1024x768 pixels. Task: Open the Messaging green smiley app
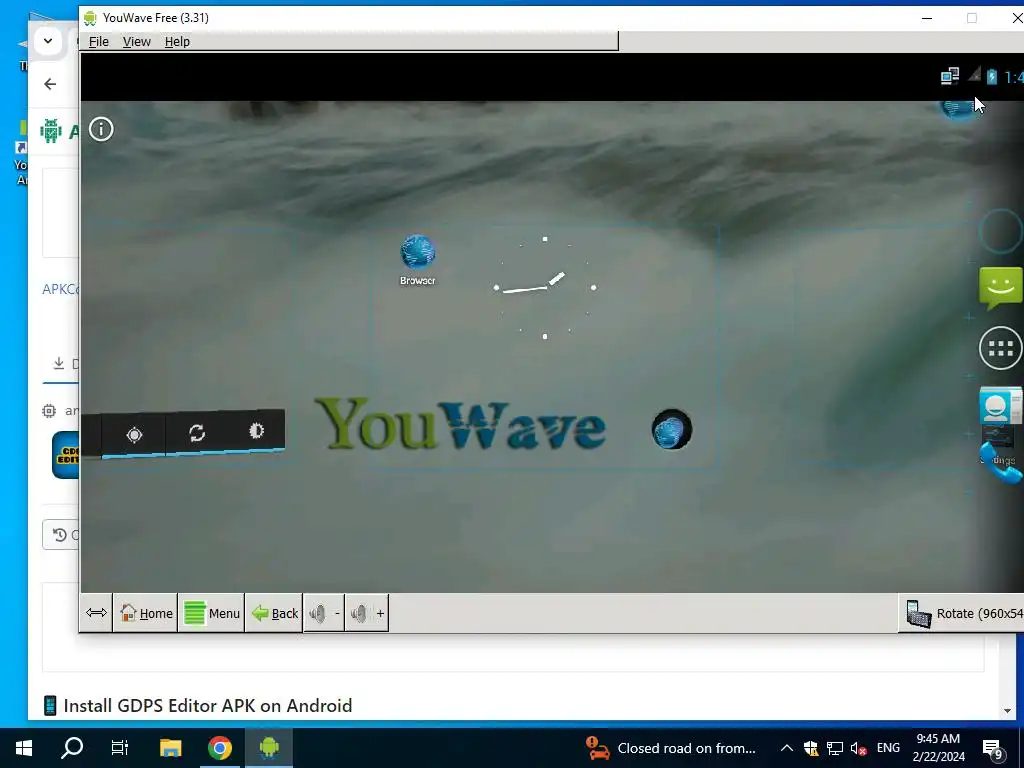click(x=1000, y=287)
